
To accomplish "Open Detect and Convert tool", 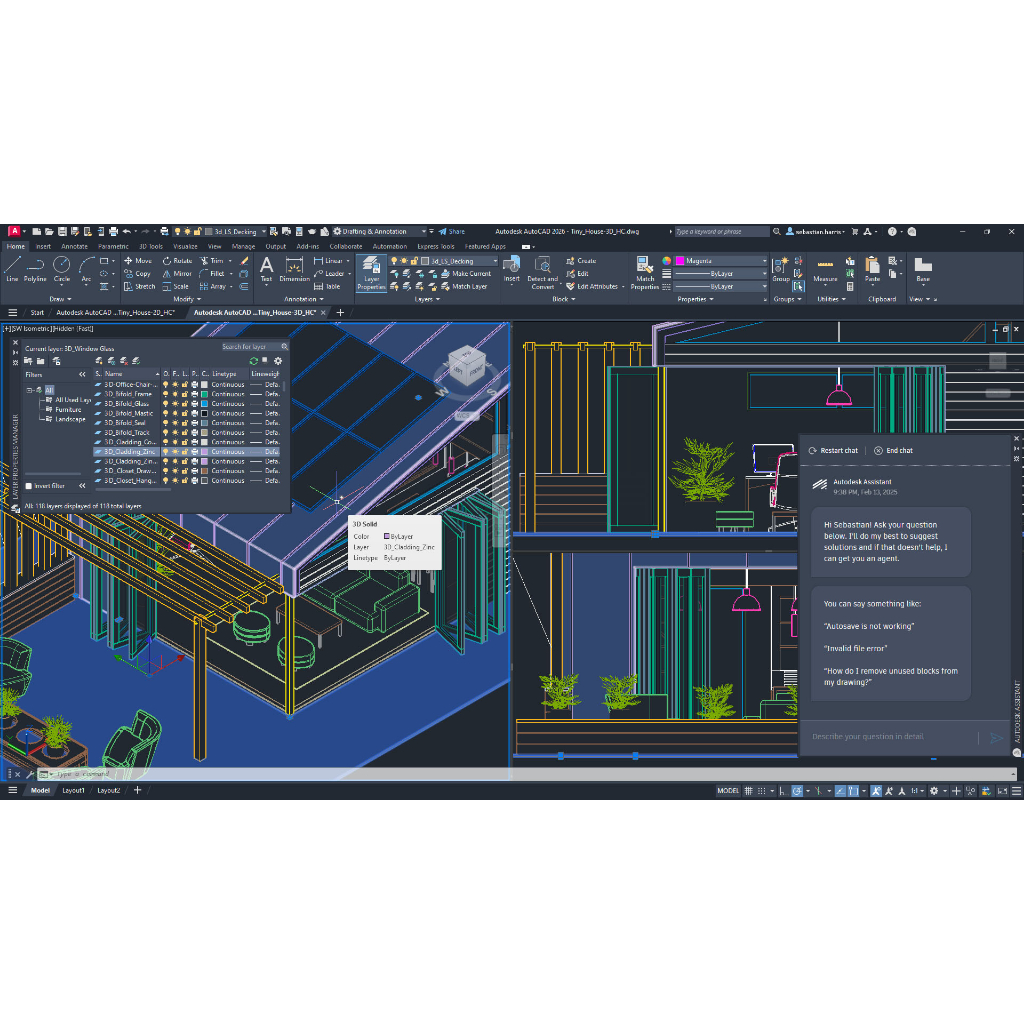I will point(542,272).
